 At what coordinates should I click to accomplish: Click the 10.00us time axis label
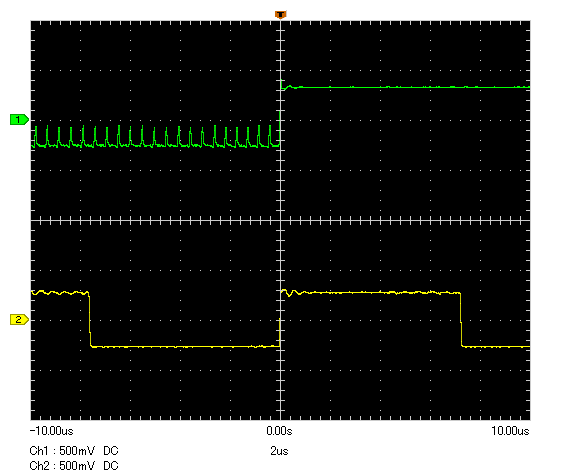[510, 431]
